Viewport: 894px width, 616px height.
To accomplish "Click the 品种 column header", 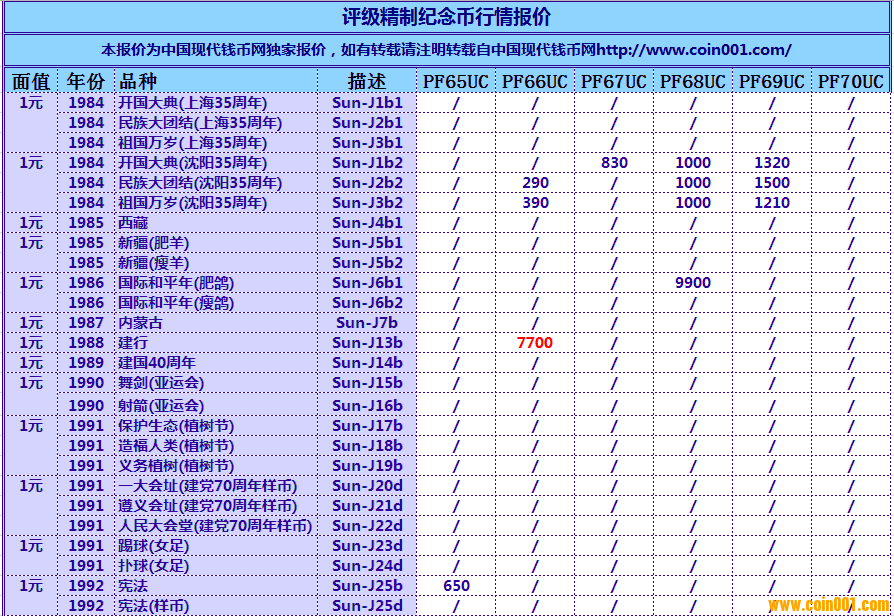I will tap(138, 81).
